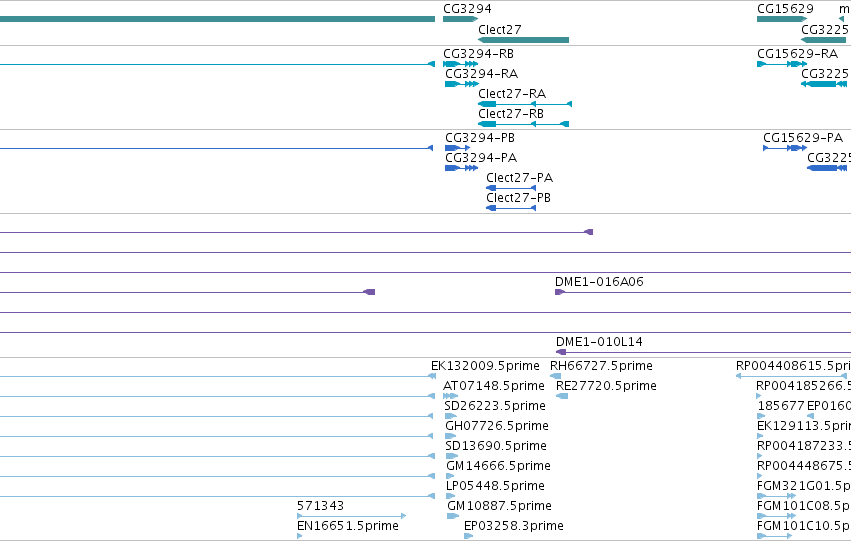851x541 pixels.
Task: Click the RH66727.5prime EST marker
Action: pyautogui.click(x=556, y=376)
